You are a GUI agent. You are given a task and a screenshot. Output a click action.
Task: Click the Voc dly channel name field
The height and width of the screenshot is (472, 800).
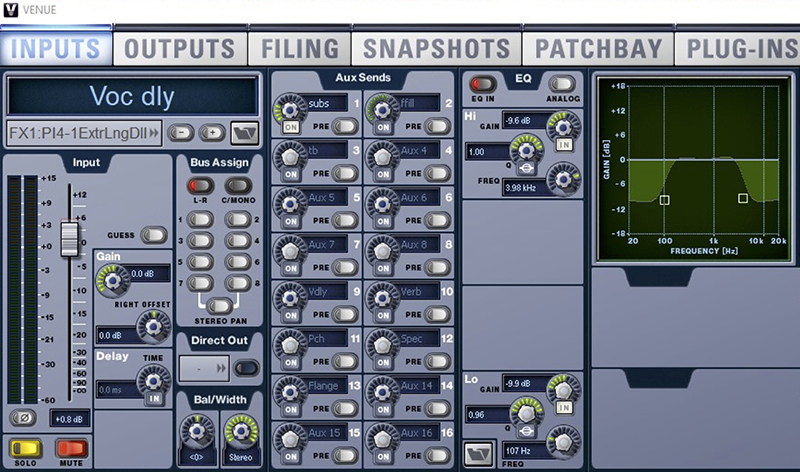click(132, 96)
